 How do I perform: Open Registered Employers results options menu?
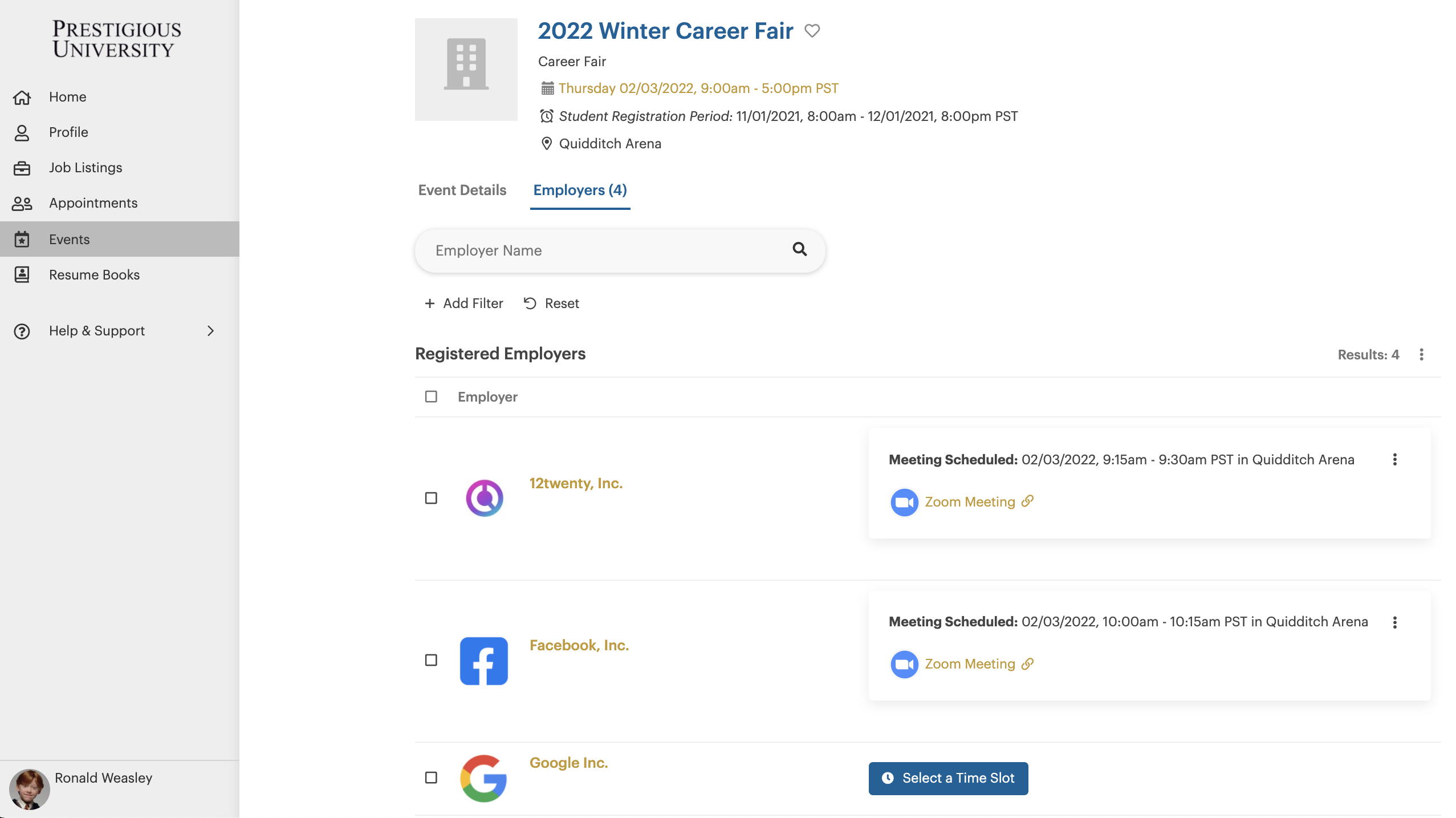click(x=1421, y=355)
